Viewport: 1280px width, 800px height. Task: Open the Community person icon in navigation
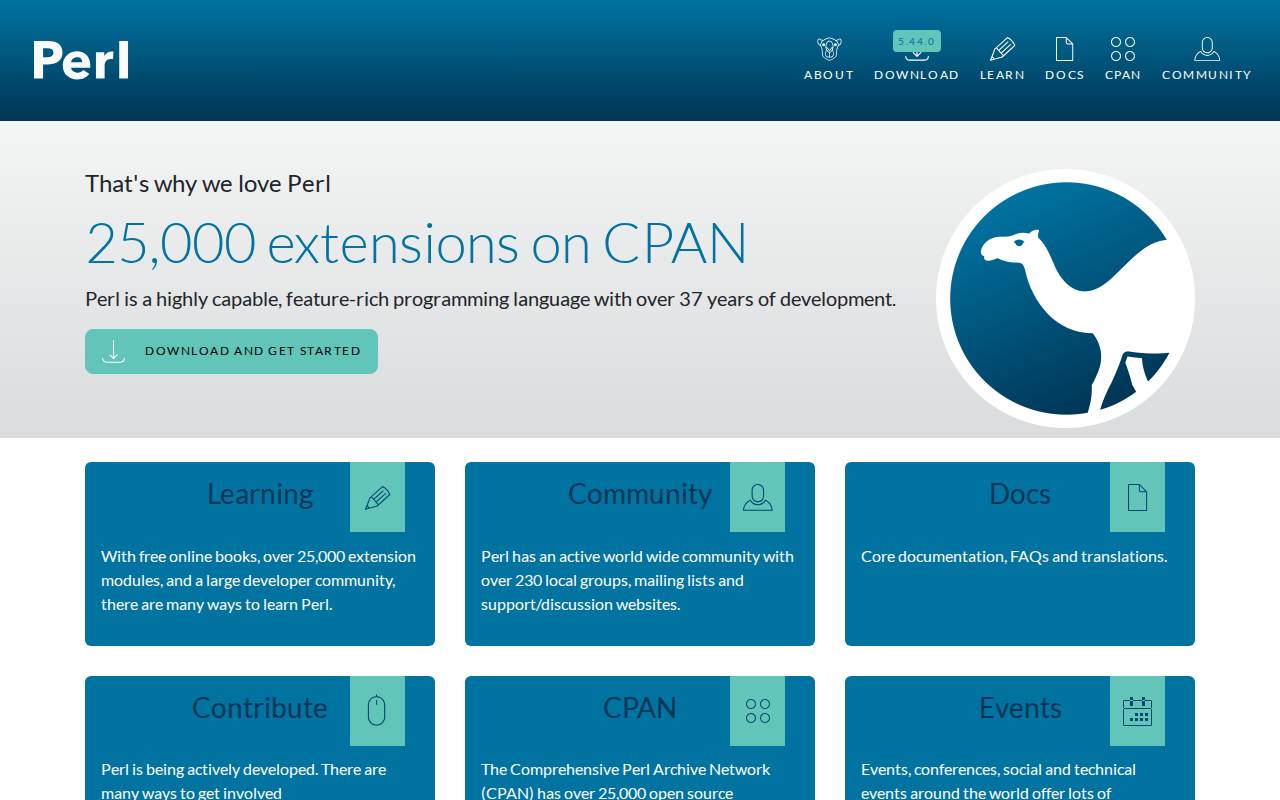(x=1207, y=49)
